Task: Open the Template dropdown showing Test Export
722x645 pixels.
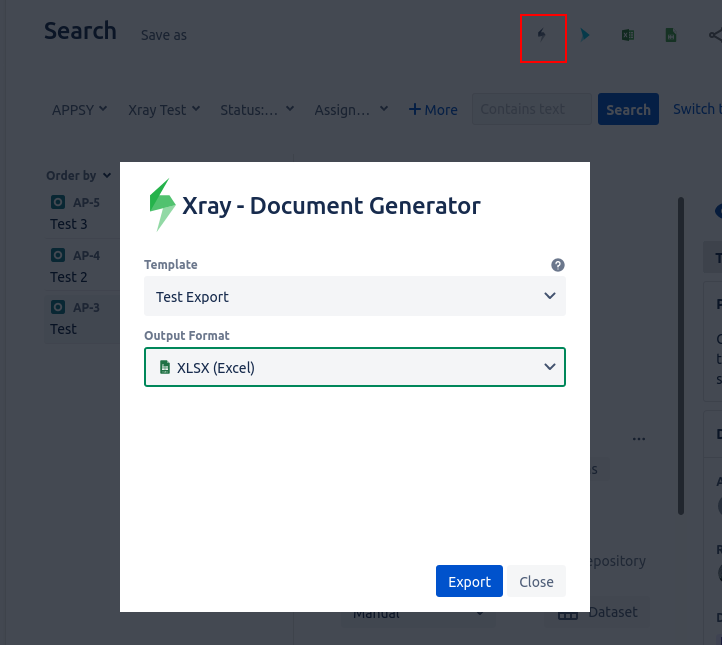Action: pos(355,296)
